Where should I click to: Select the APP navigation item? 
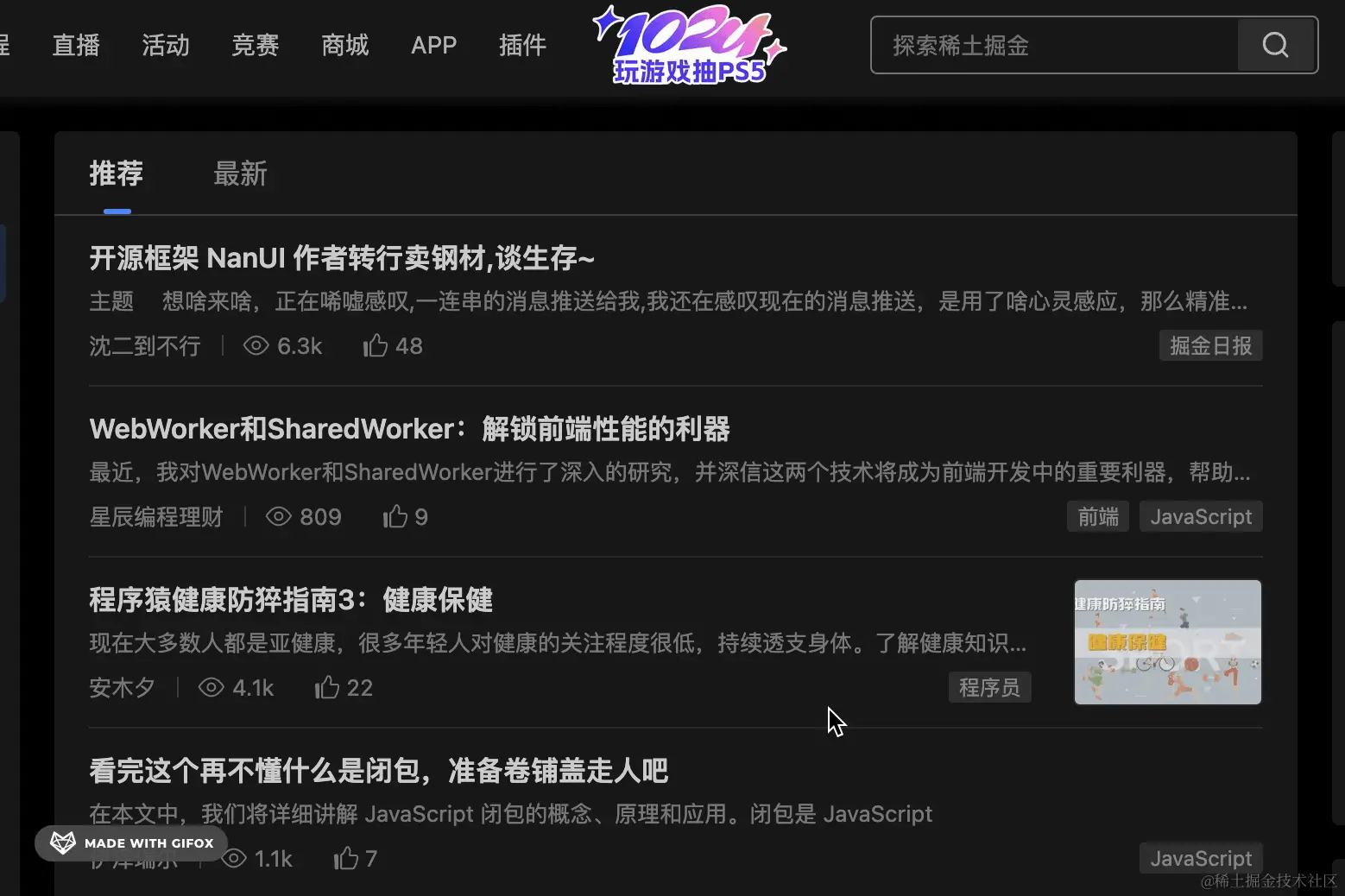coord(433,45)
